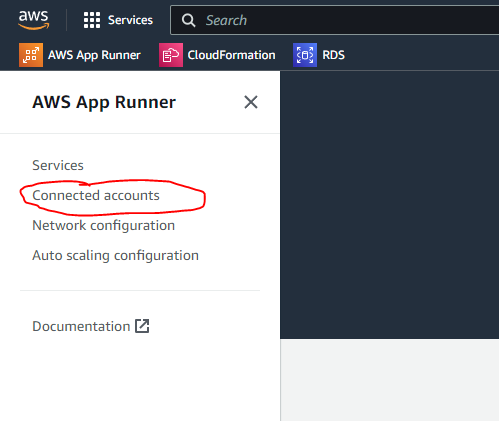Open the Services grid menu icon

[x=92, y=20]
